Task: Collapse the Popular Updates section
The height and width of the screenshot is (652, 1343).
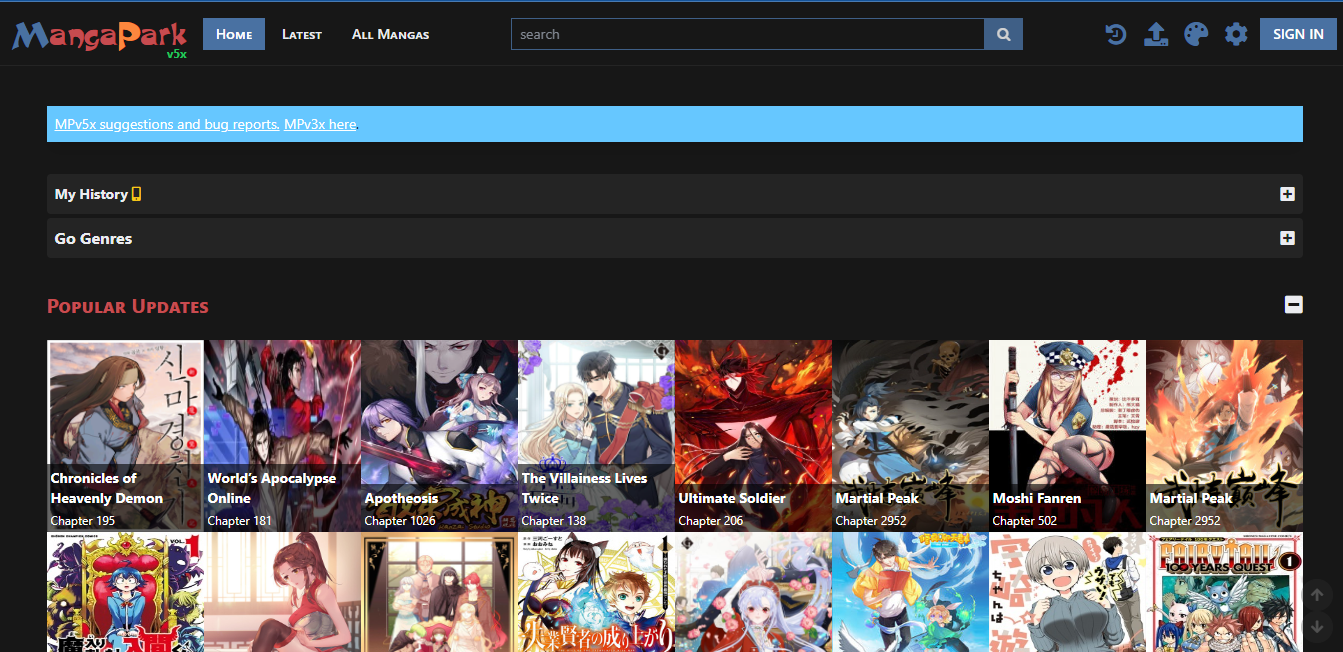Action: (x=1293, y=304)
